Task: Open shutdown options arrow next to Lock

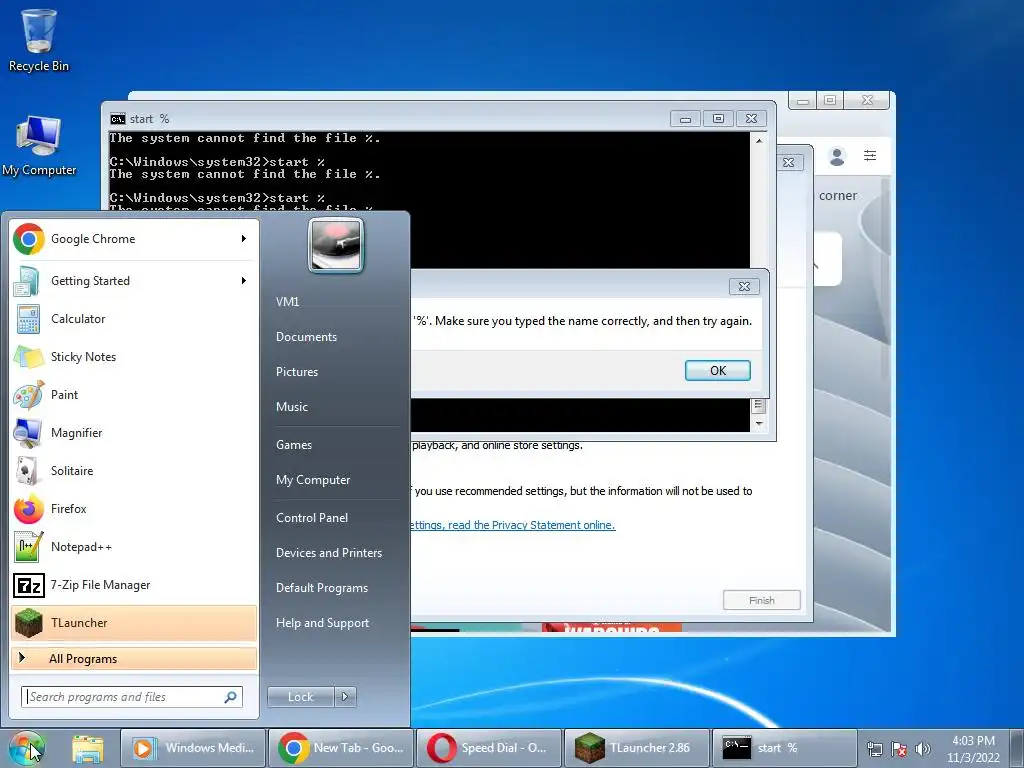Action: point(345,697)
